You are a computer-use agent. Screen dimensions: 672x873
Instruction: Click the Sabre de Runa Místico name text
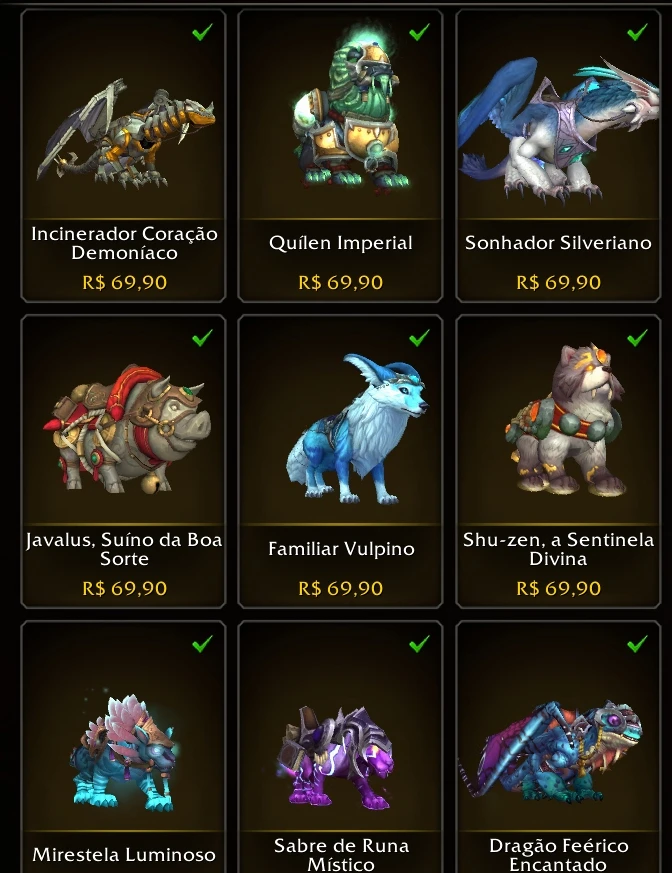[x=341, y=854]
